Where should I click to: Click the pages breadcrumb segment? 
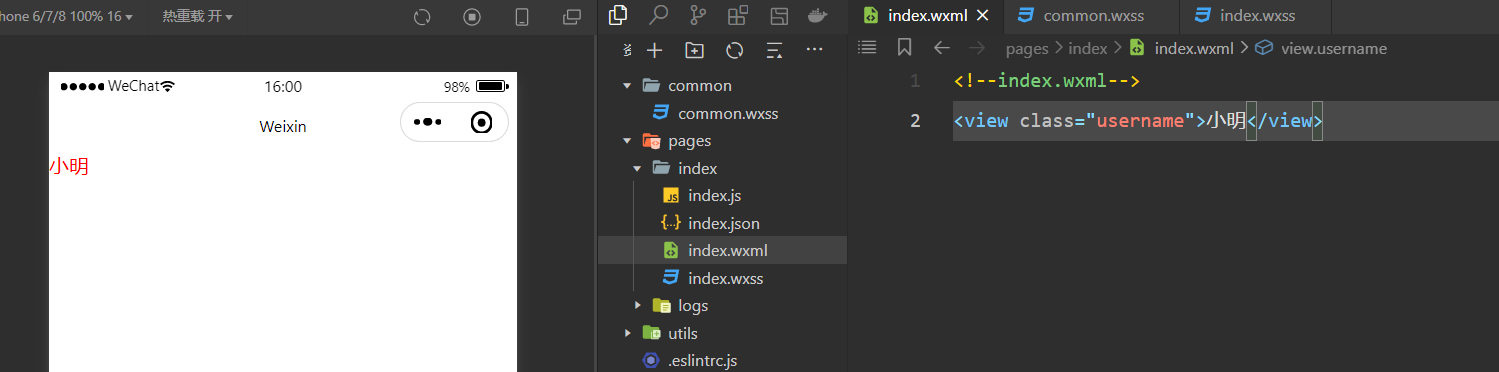click(x=1027, y=48)
